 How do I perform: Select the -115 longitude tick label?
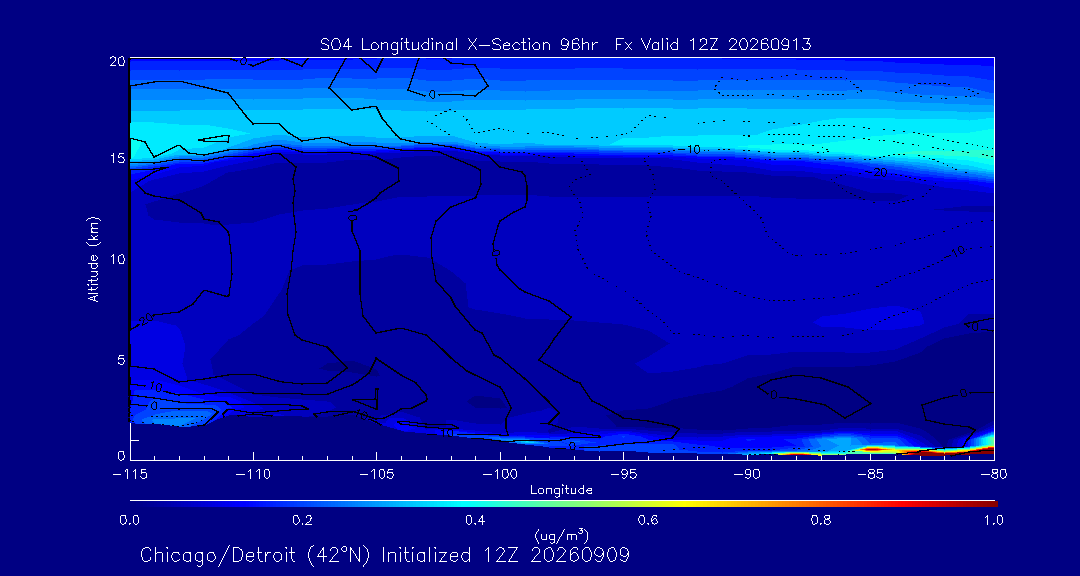(x=130, y=475)
